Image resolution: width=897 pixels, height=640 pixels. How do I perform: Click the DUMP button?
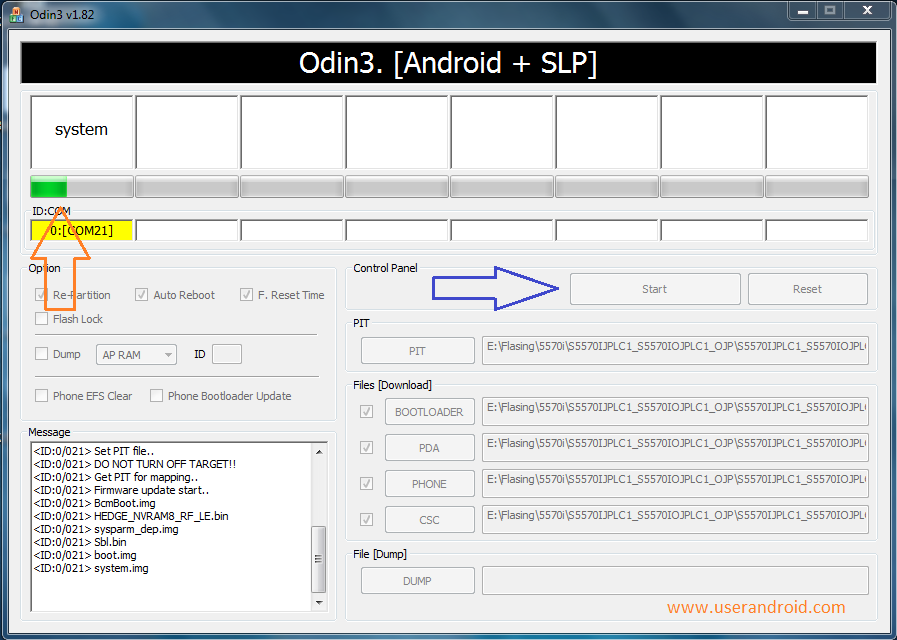(418, 581)
